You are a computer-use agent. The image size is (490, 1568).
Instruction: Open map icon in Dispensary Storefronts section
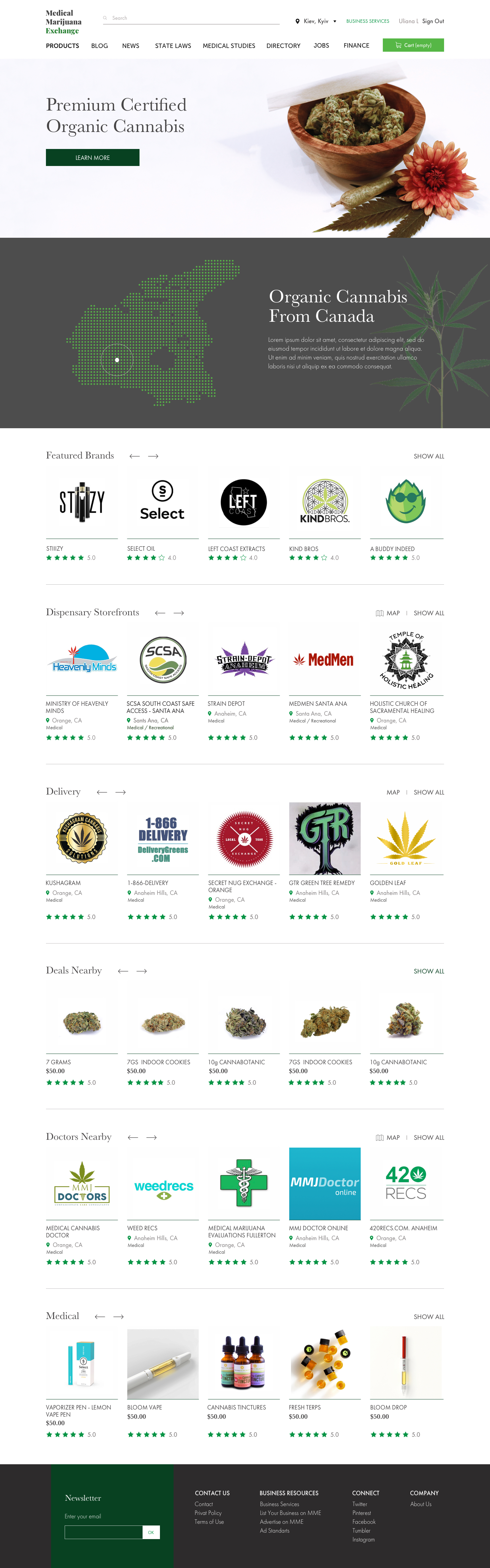tap(379, 613)
